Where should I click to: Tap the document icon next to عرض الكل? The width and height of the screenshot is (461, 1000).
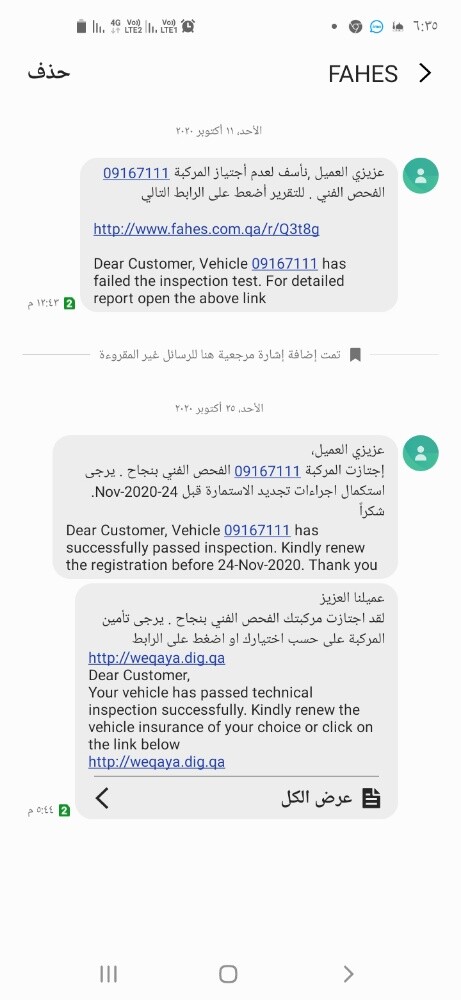click(x=372, y=798)
